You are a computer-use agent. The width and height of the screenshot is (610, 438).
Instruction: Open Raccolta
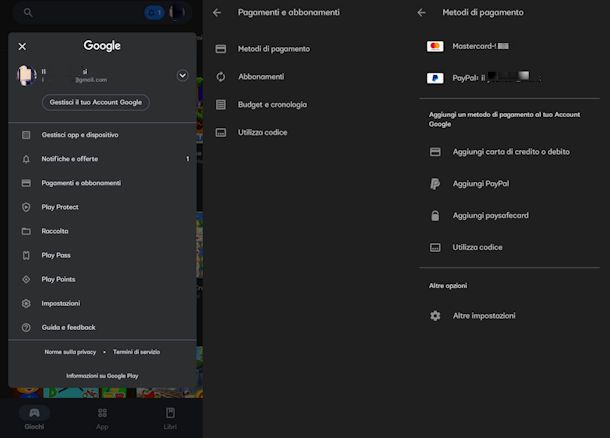coord(102,231)
